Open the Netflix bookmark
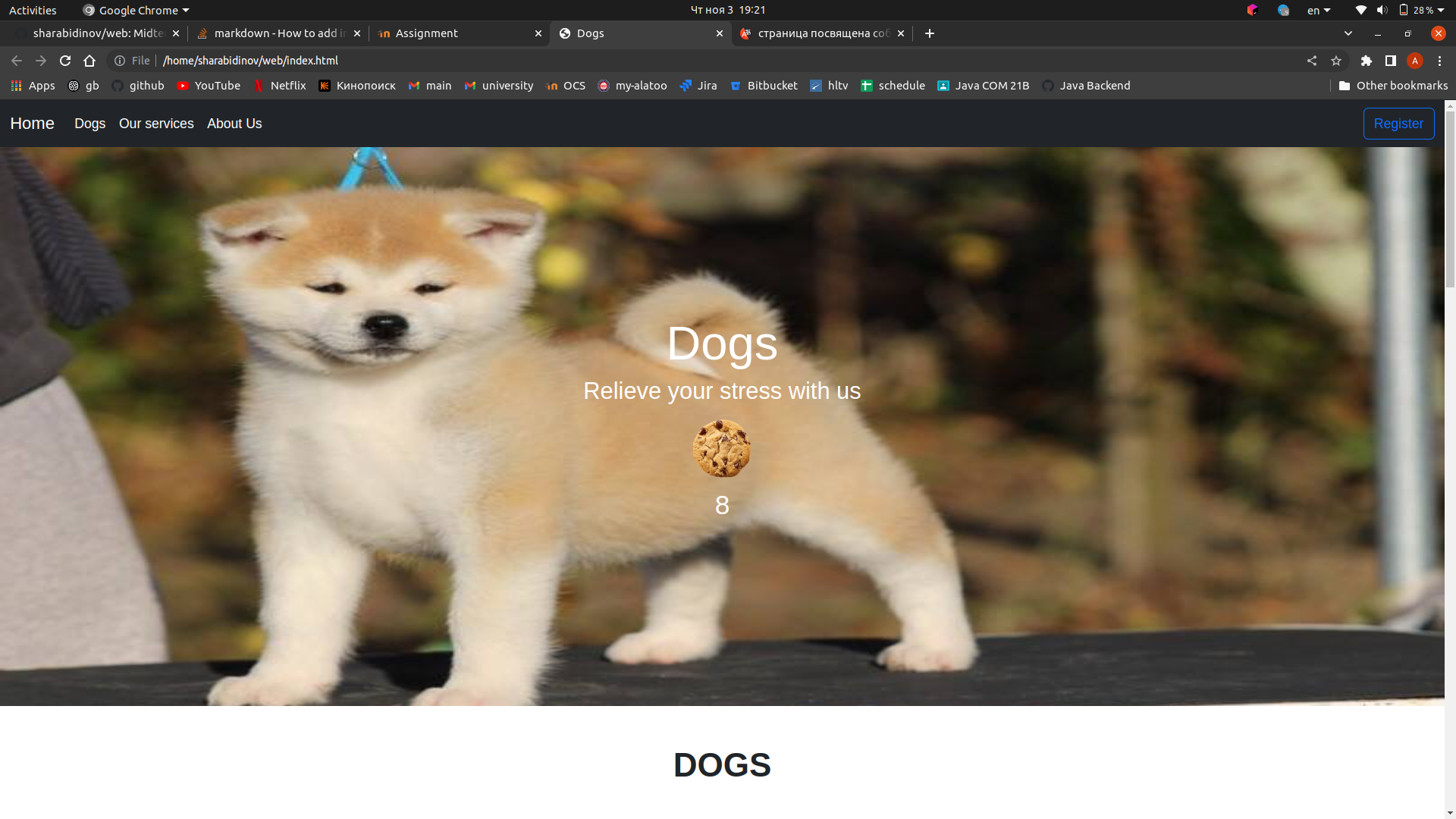 click(279, 86)
